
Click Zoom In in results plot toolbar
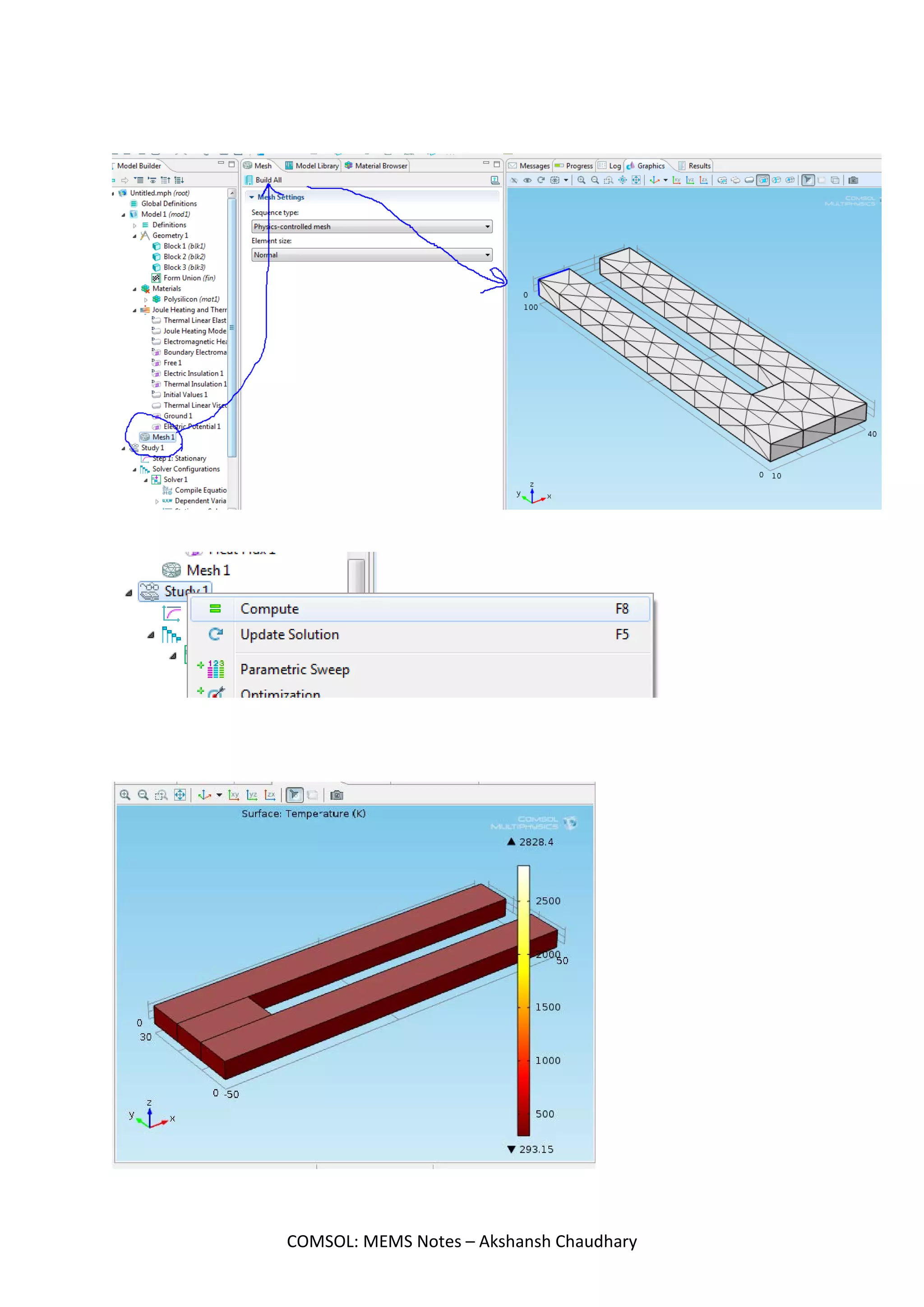(125, 795)
